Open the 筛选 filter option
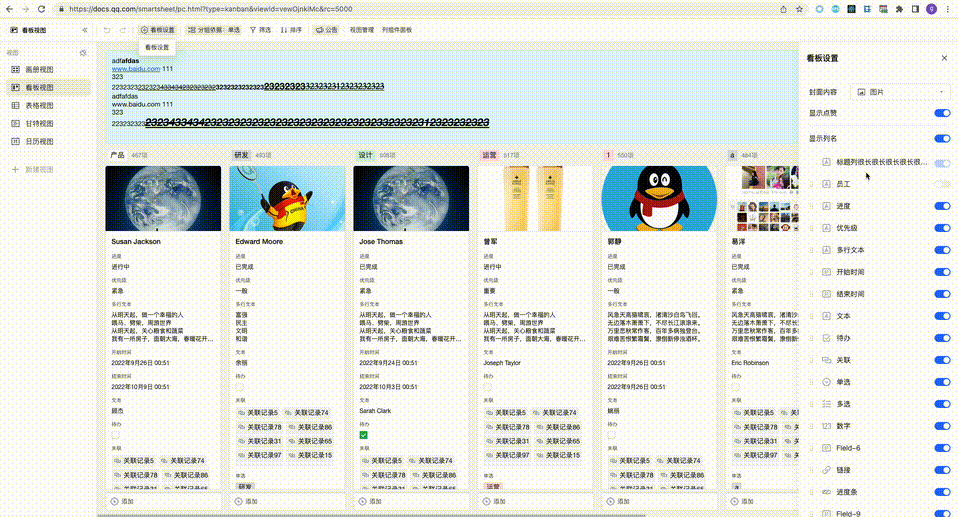Viewport: 958px width, 517px height. click(260, 30)
